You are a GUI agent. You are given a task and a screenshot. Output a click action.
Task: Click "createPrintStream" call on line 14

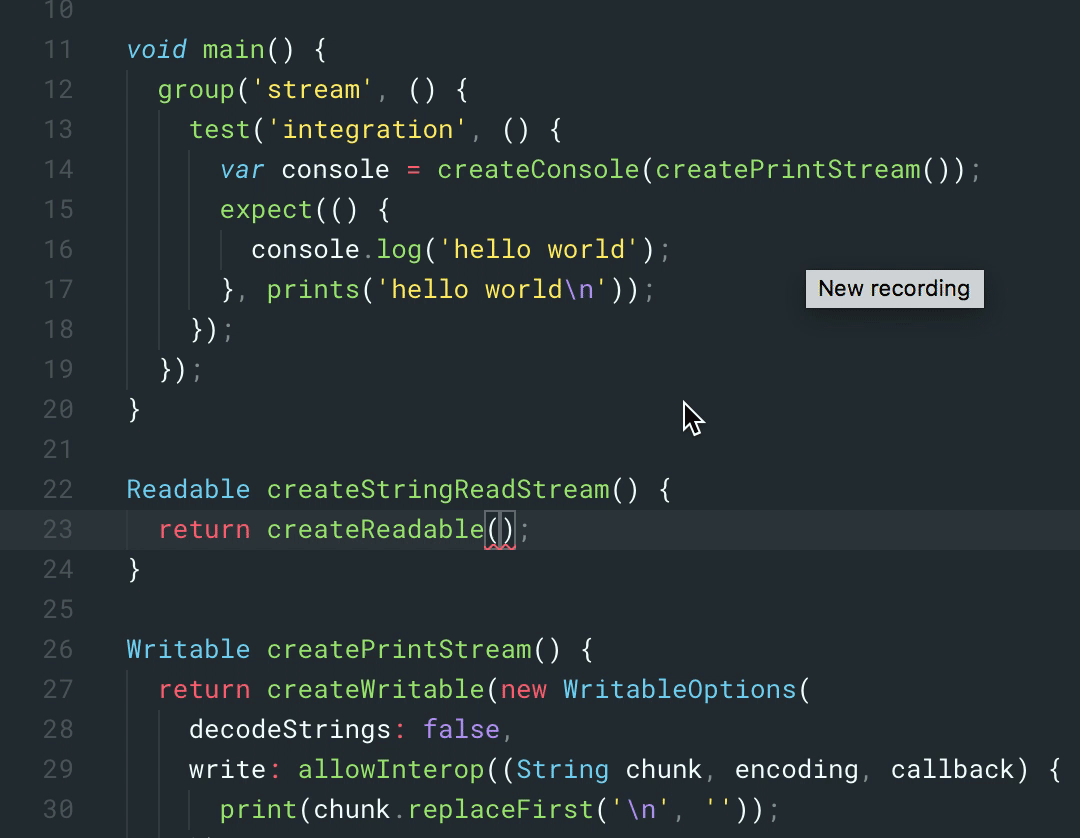(x=788, y=169)
